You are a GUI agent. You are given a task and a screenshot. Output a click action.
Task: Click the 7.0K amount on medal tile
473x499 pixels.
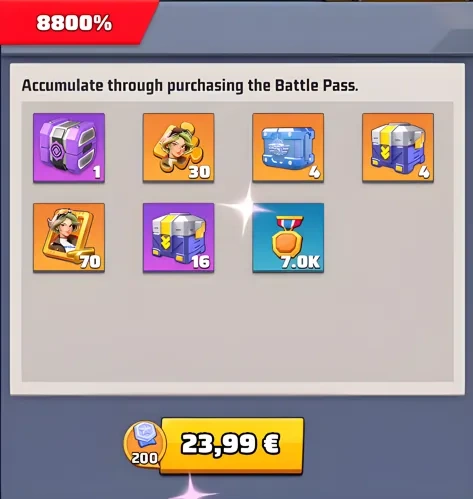coord(300,262)
